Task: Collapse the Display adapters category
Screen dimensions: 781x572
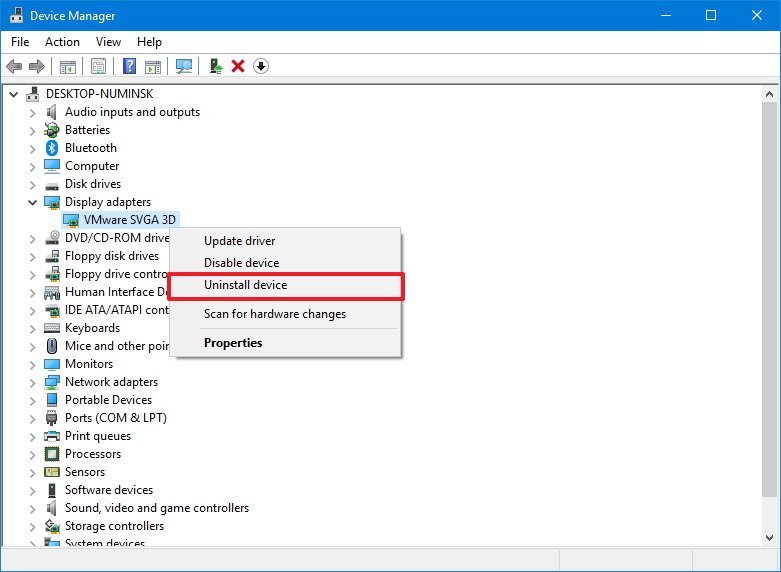Action: click(x=33, y=202)
